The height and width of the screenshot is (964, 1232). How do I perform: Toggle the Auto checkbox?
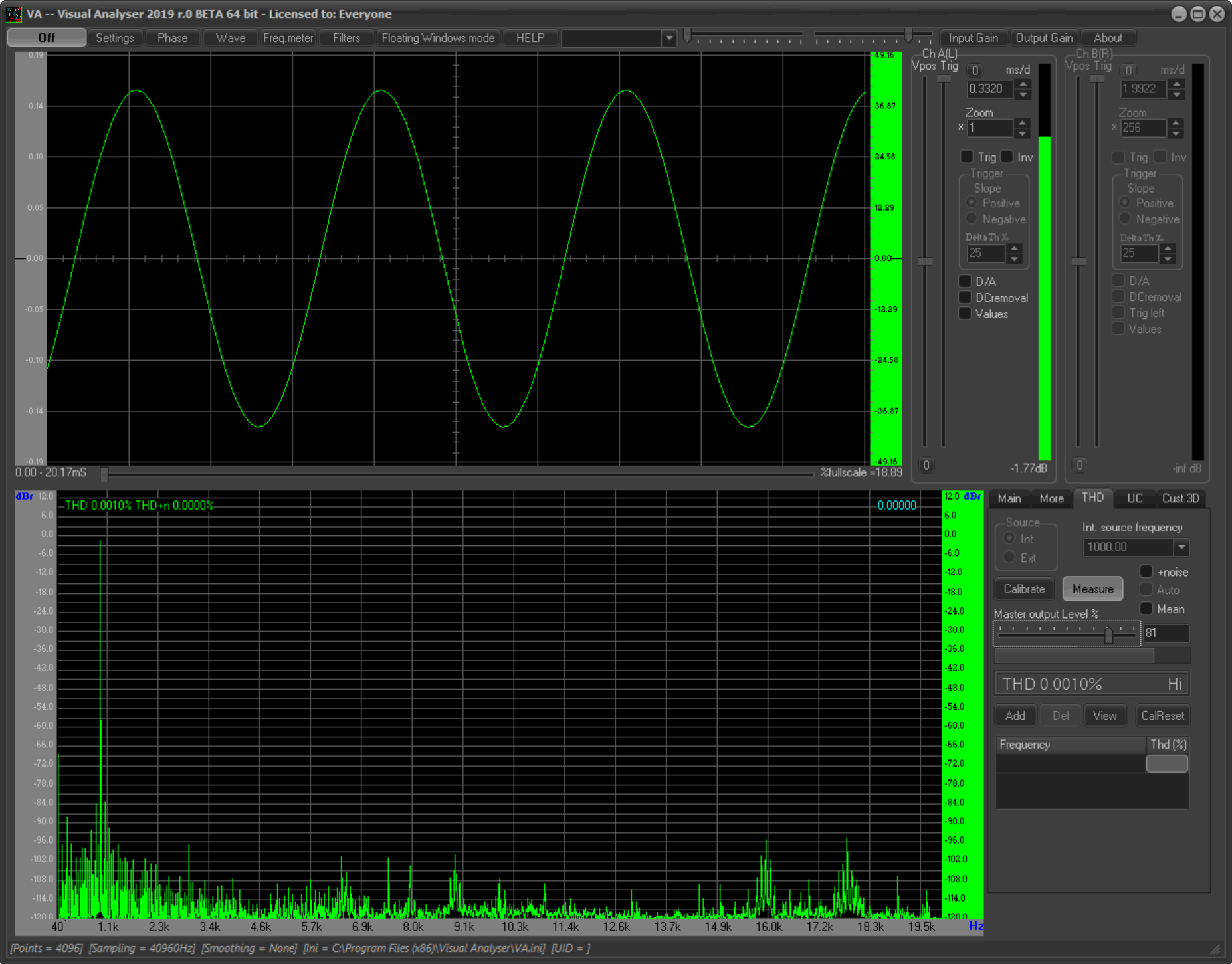click(x=1146, y=589)
